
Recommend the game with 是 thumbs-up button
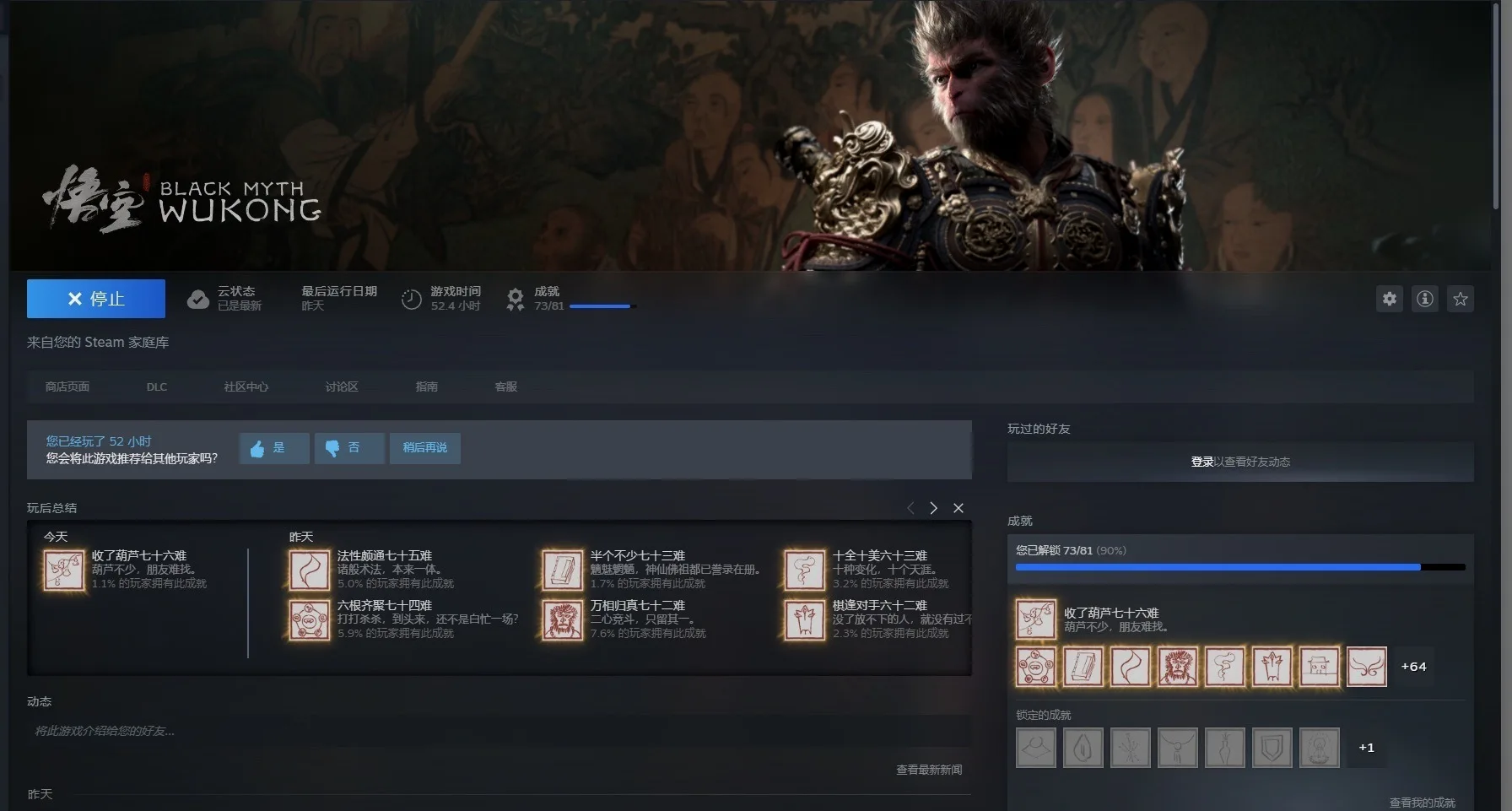[x=274, y=448]
